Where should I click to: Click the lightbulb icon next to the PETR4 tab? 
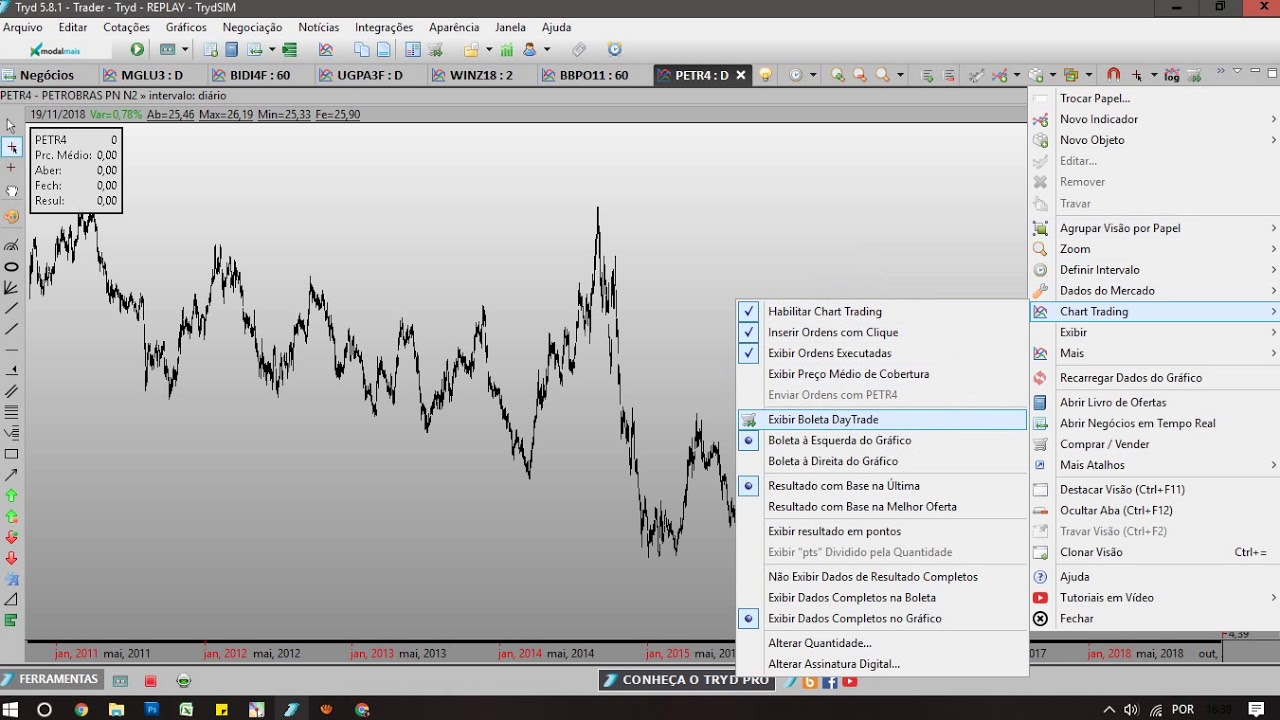click(x=765, y=75)
